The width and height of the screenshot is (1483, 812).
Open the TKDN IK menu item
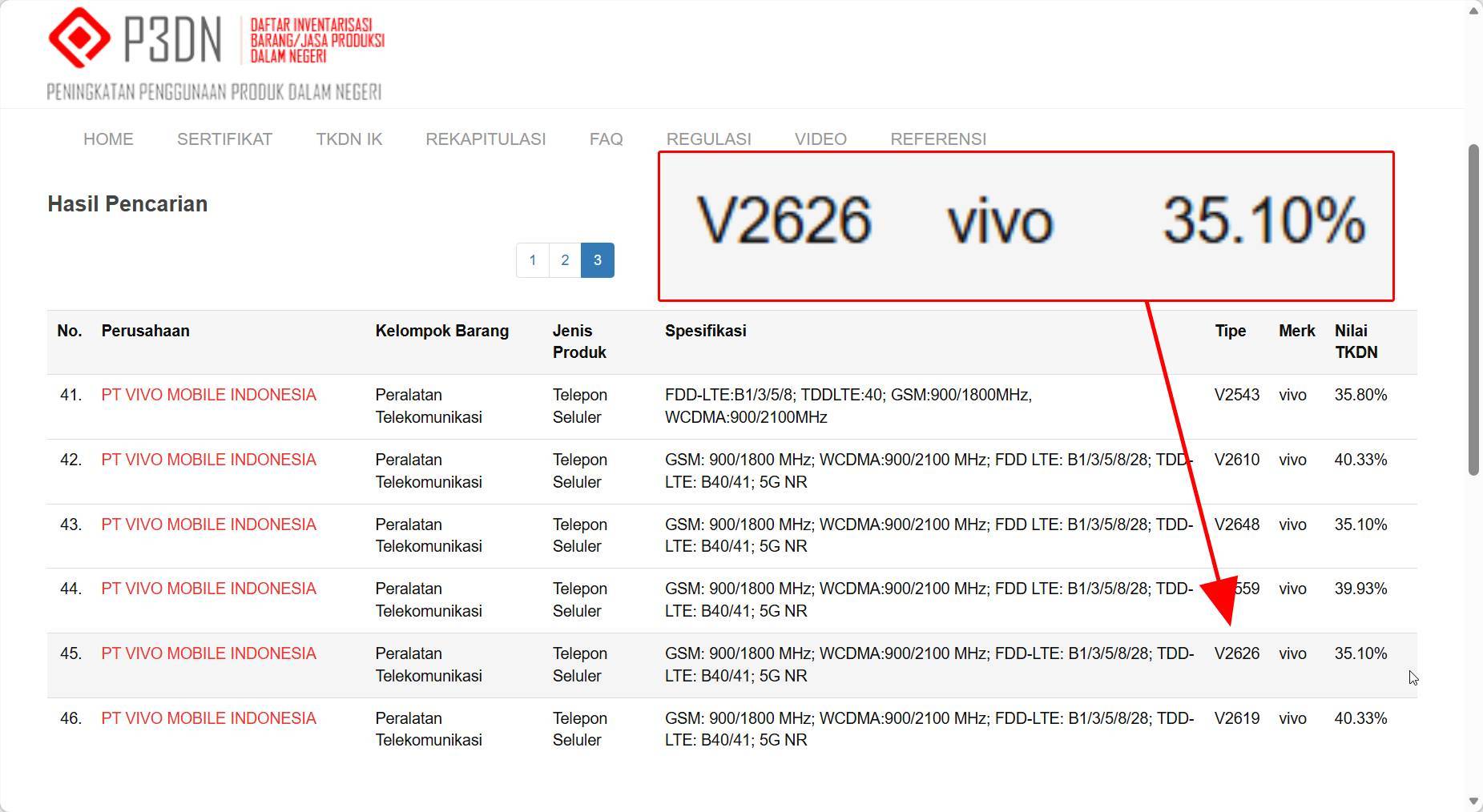click(349, 139)
